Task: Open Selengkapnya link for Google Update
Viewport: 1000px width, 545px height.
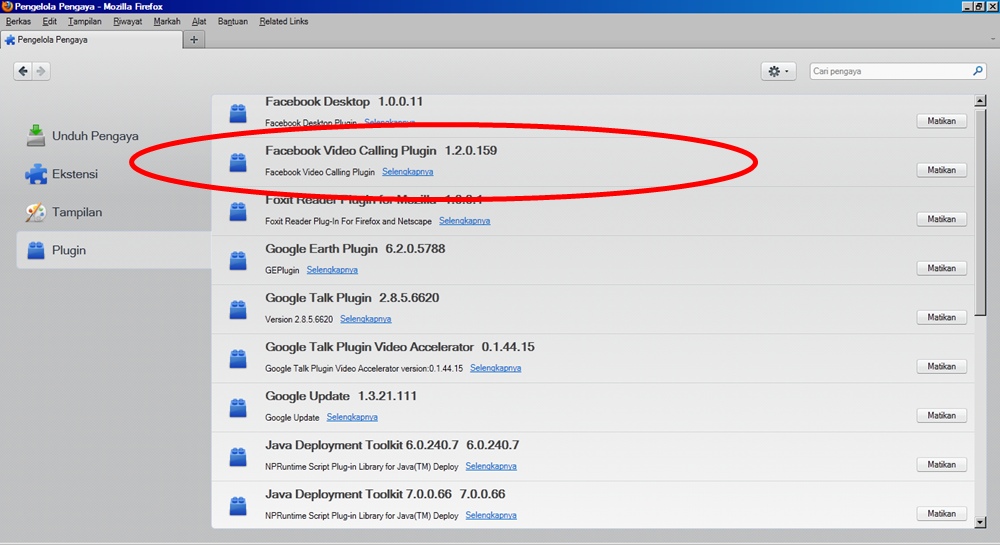Action: [x=352, y=418]
